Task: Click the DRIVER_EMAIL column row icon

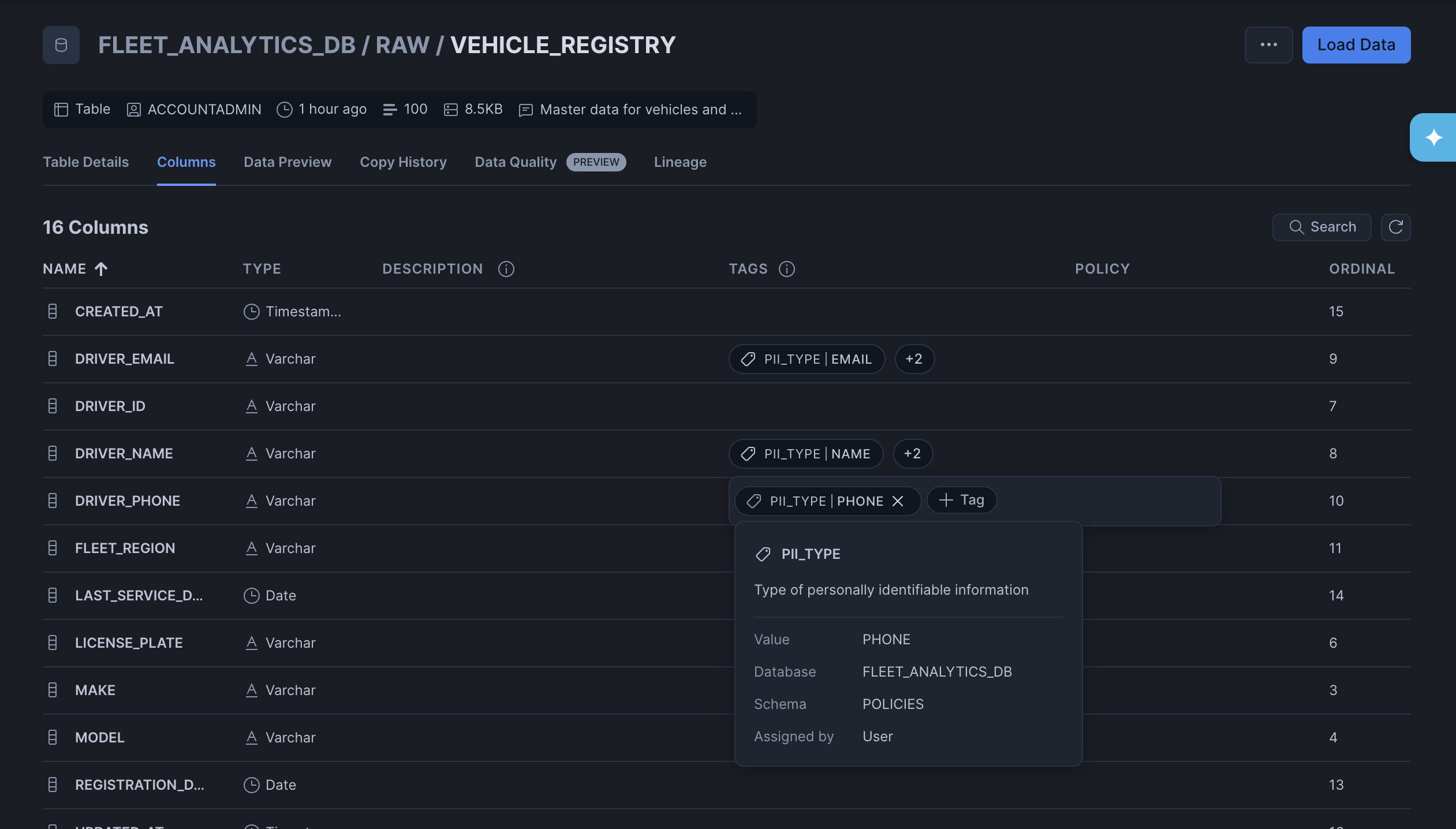Action: (53, 359)
